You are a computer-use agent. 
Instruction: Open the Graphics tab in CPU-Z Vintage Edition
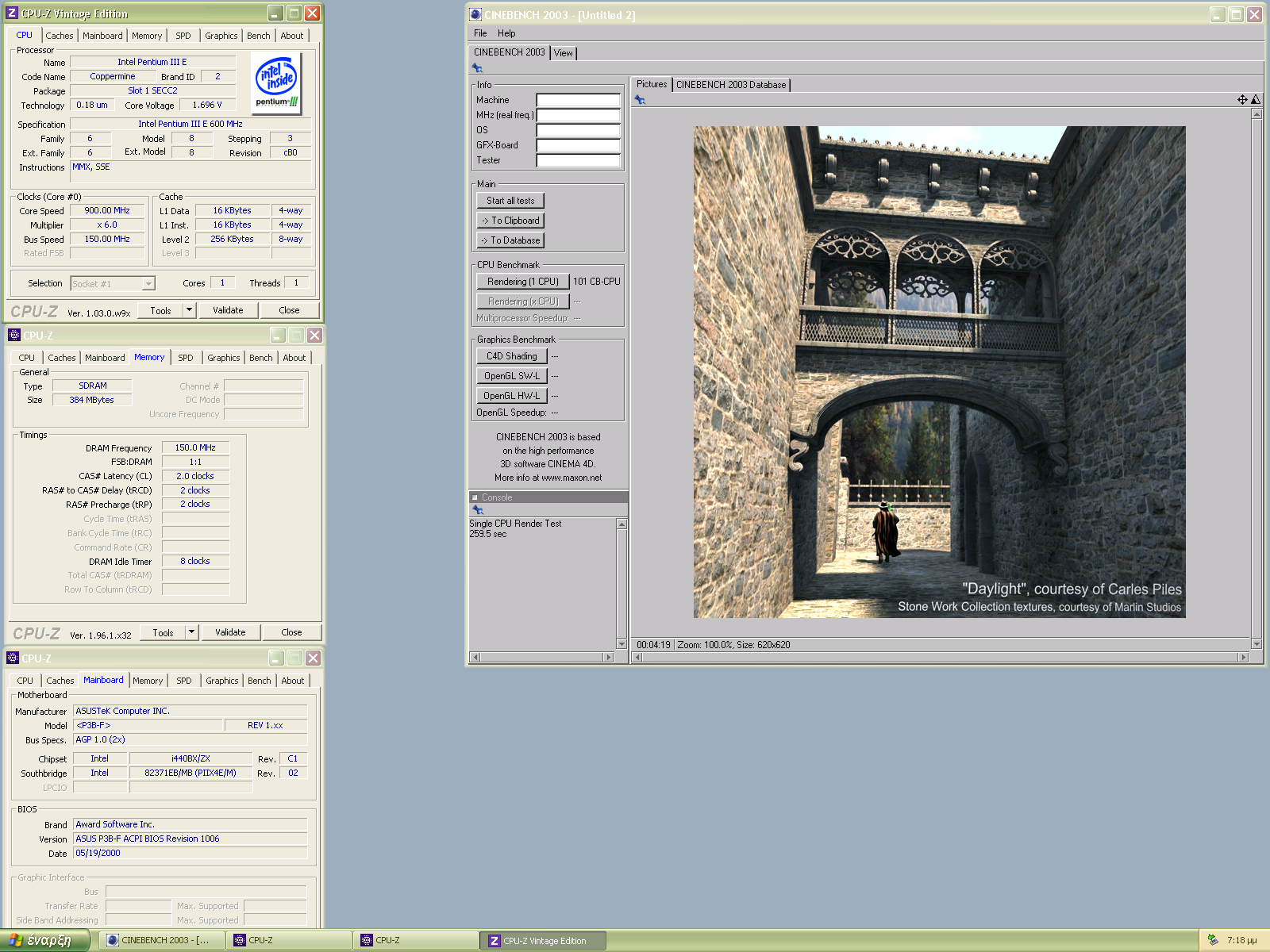[221, 36]
